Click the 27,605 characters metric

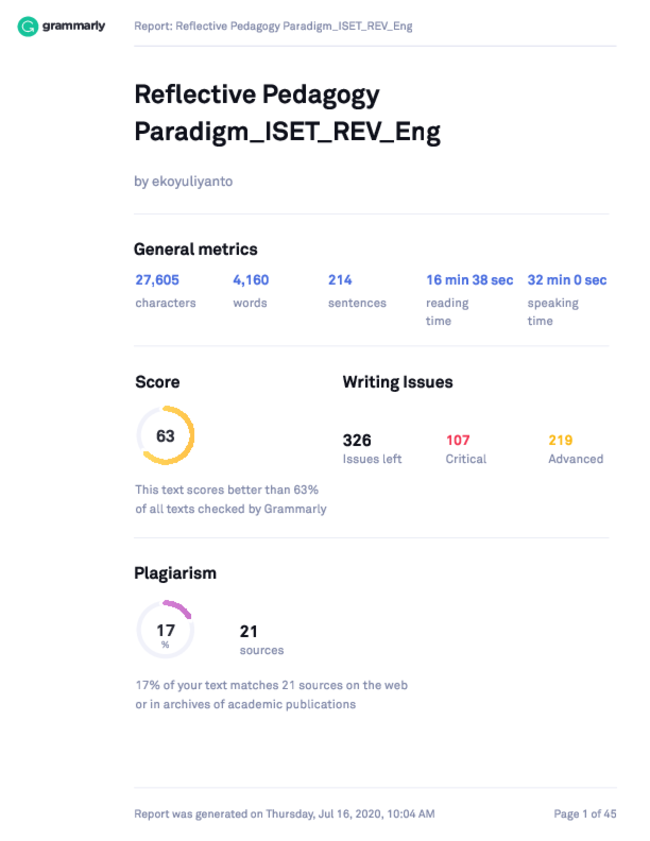pos(157,280)
